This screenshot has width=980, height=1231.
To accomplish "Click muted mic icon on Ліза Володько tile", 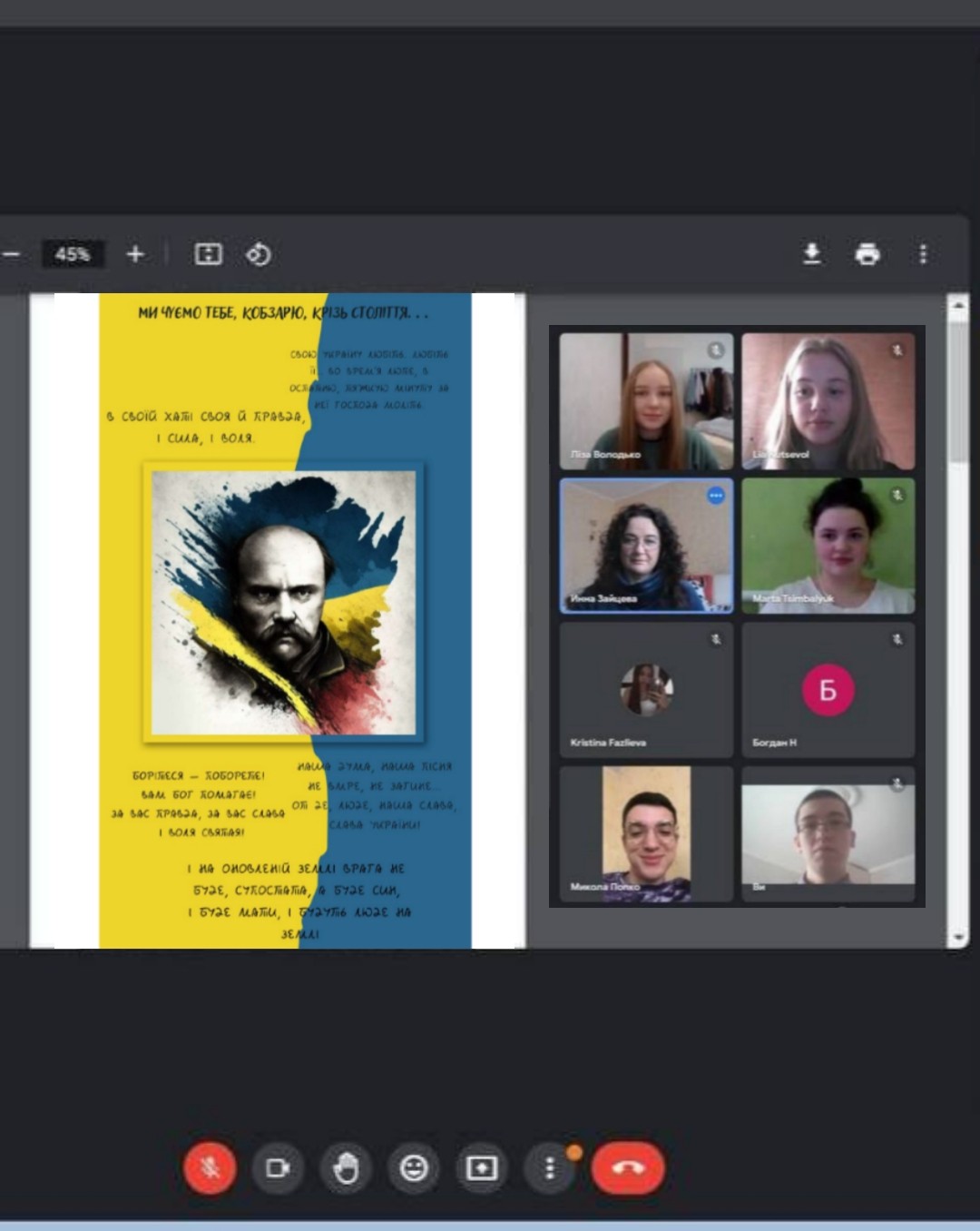I will tap(716, 350).
